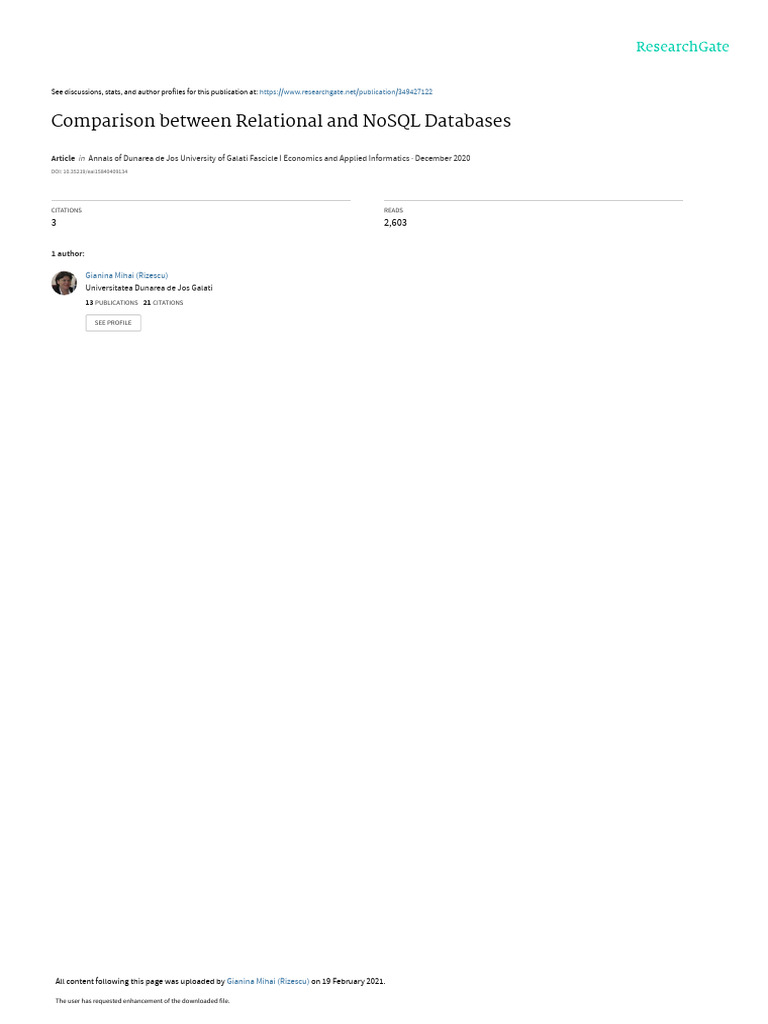Click the ResearchGate logo

[682, 47]
